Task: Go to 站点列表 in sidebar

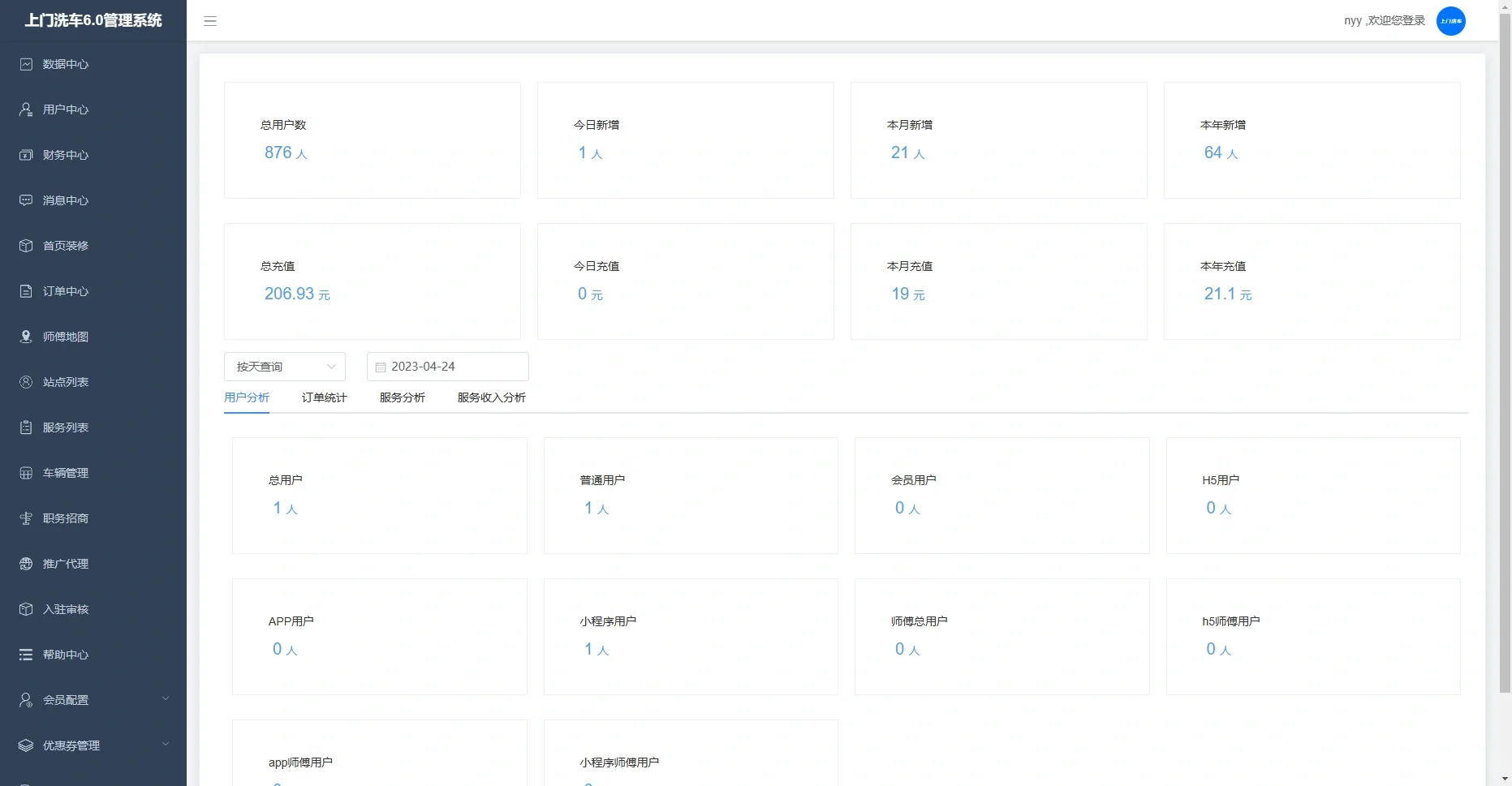Action: tap(66, 382)
